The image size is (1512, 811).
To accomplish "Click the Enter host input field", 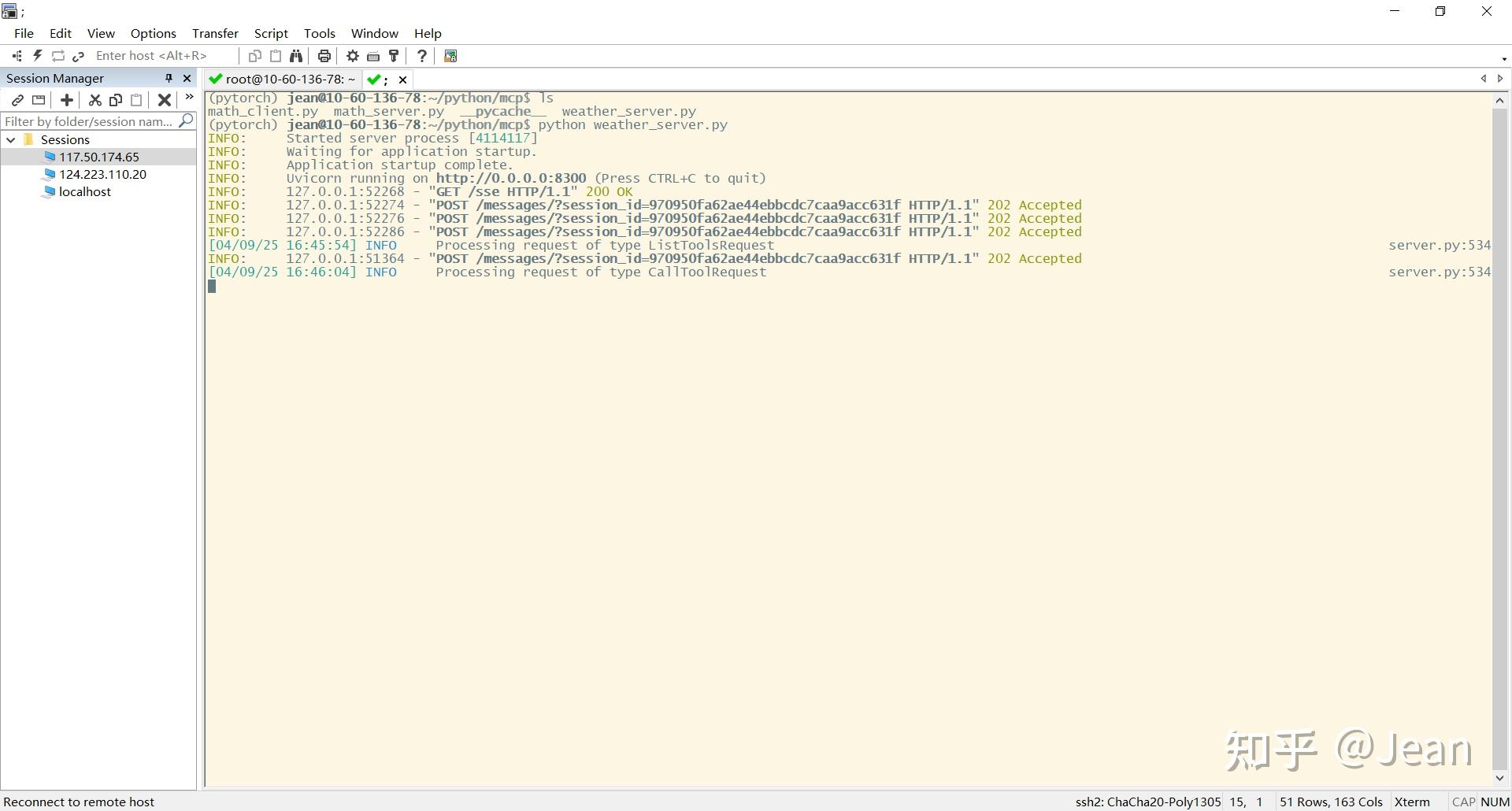I will coord(157,55).
